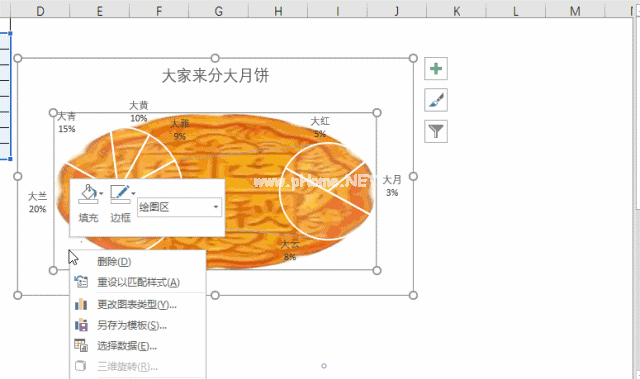640x379 pixels.
Task: Open the Chart Elements plus button
Action: [436, 69]
